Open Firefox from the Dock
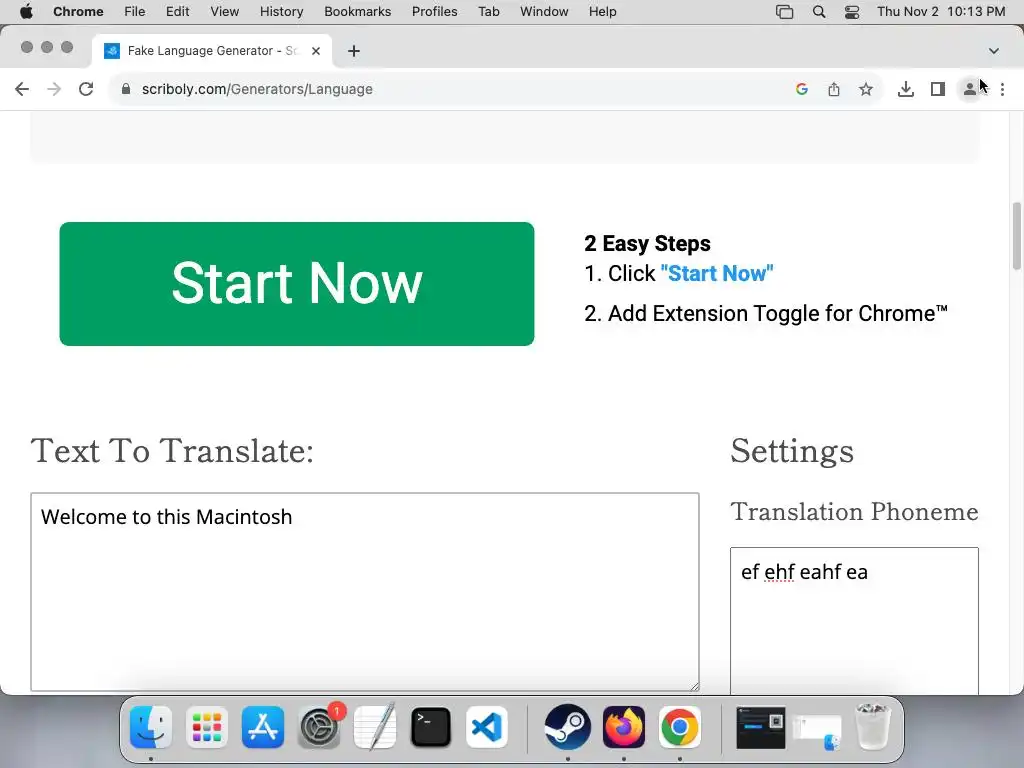The height and width of the screenshot is (768, 1024). pyautogui.click(x=624, y=727)
